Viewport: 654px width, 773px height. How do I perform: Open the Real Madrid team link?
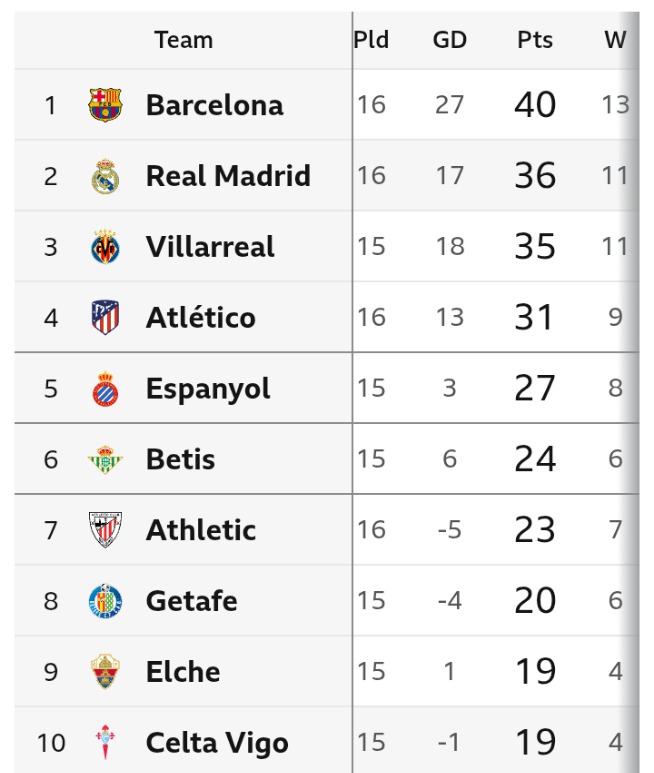point(228,176)
